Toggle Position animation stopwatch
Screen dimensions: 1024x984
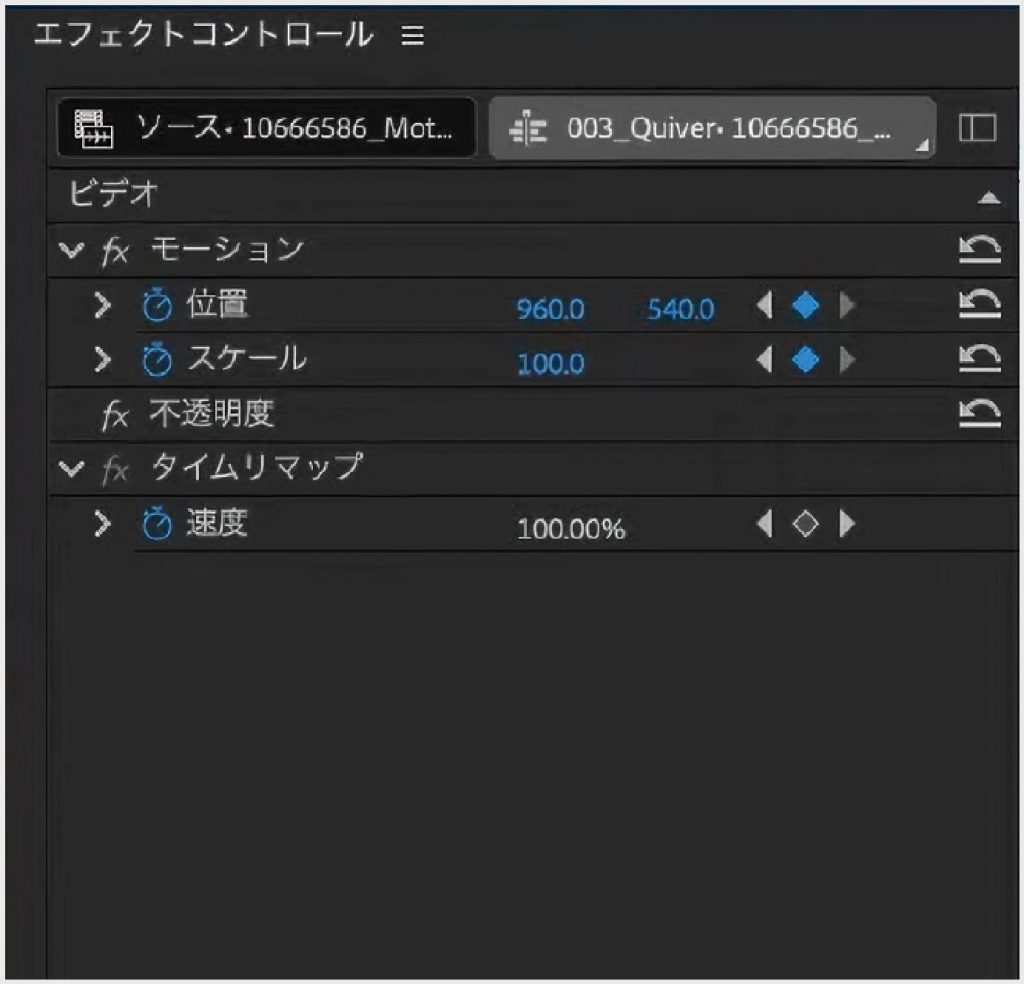[157, 308]
